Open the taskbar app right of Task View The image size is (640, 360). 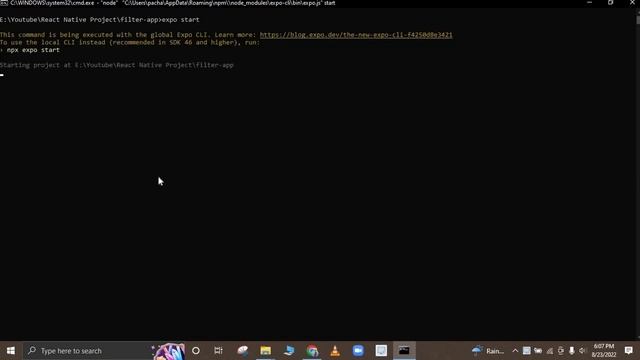[243, 351]
